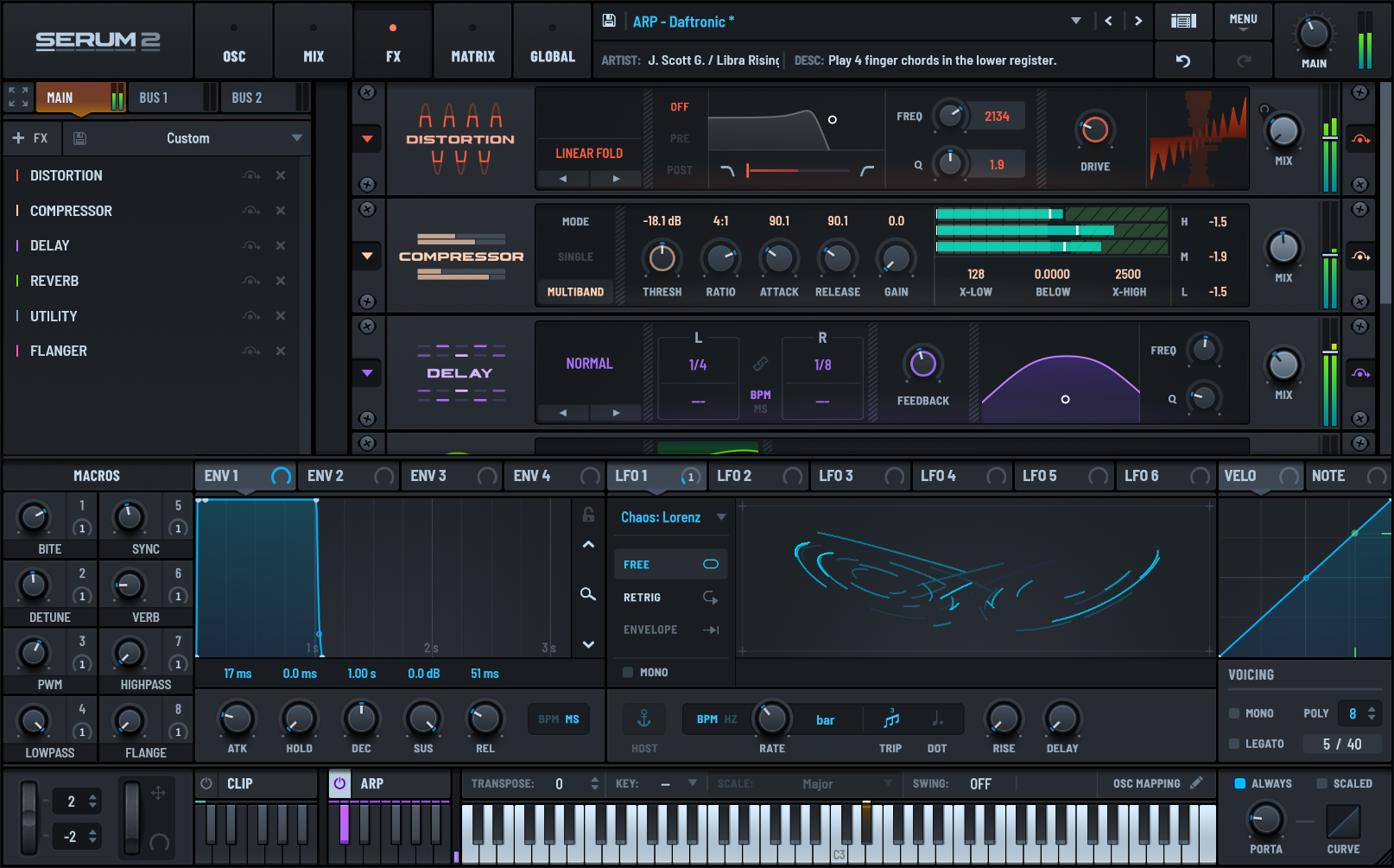
Task: Enable LFO MONO checkbox
Action: click(x=628, y=672)
